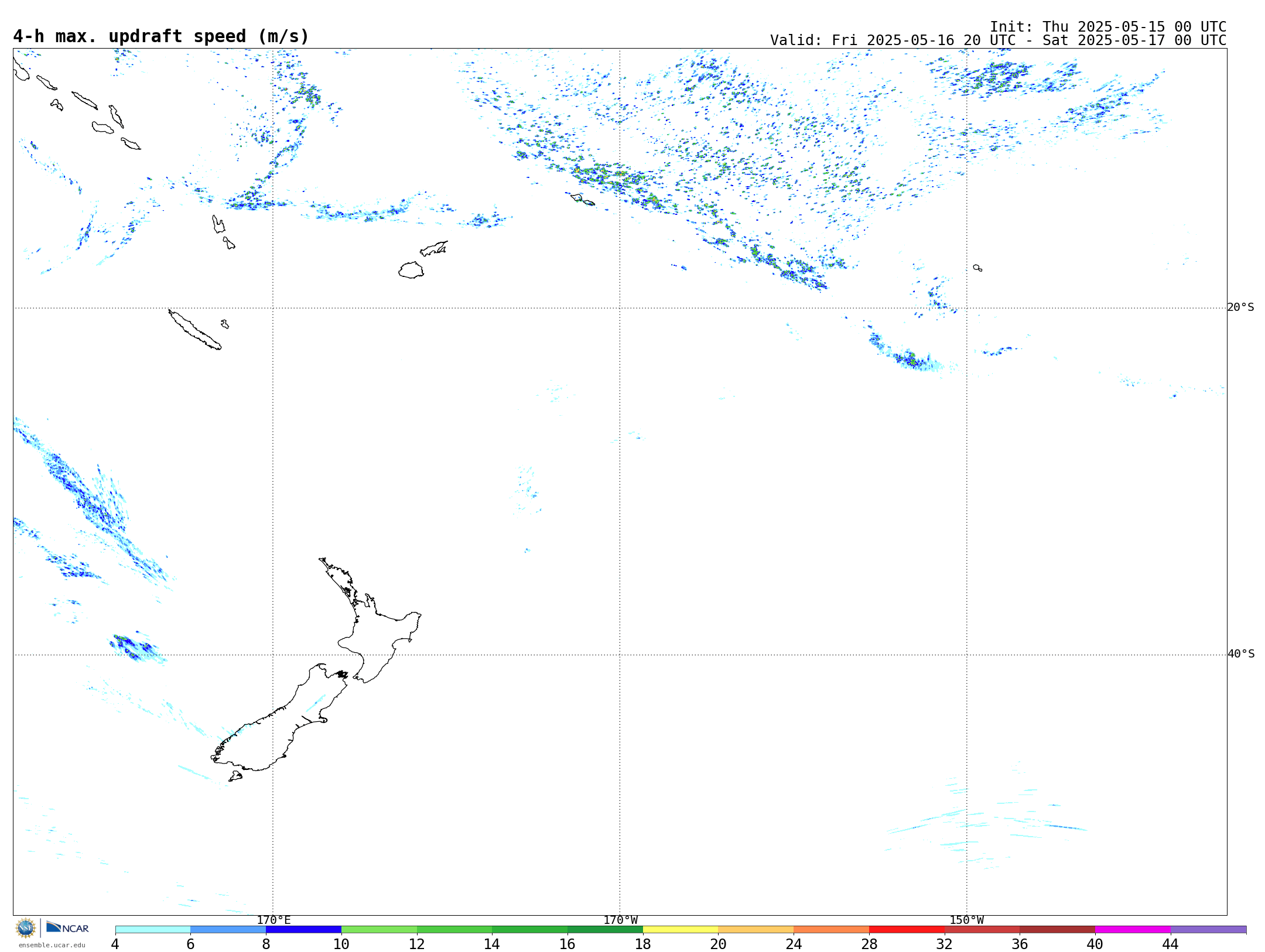Viewport: 1265px width, 952px height.
Task: Click the colorbar tick label '32'
Action: pos(944,944)
